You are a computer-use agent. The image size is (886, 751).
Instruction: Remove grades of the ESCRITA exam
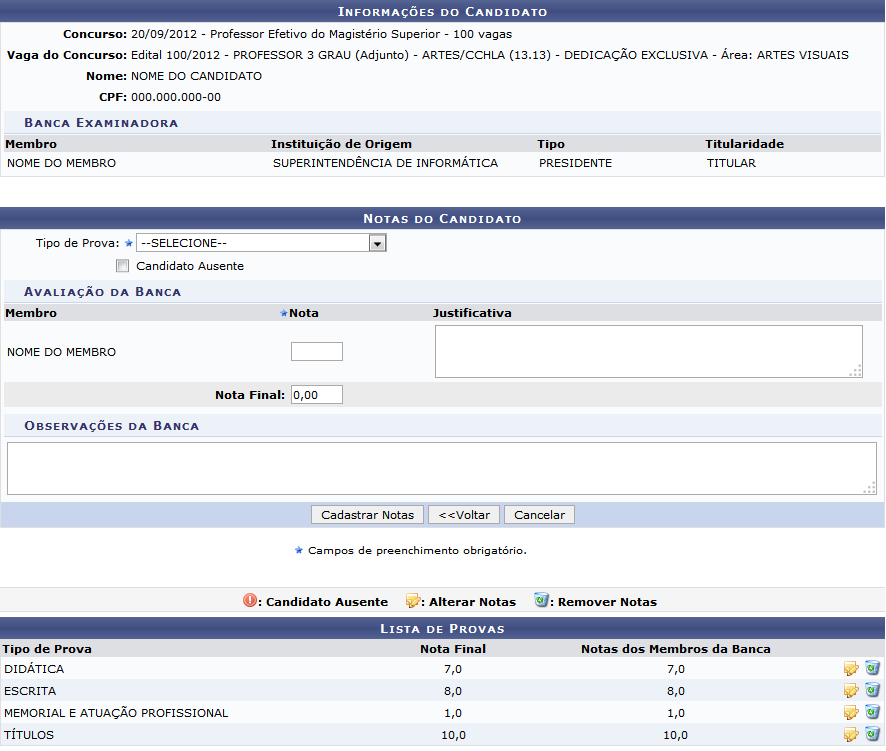point(872,690)
